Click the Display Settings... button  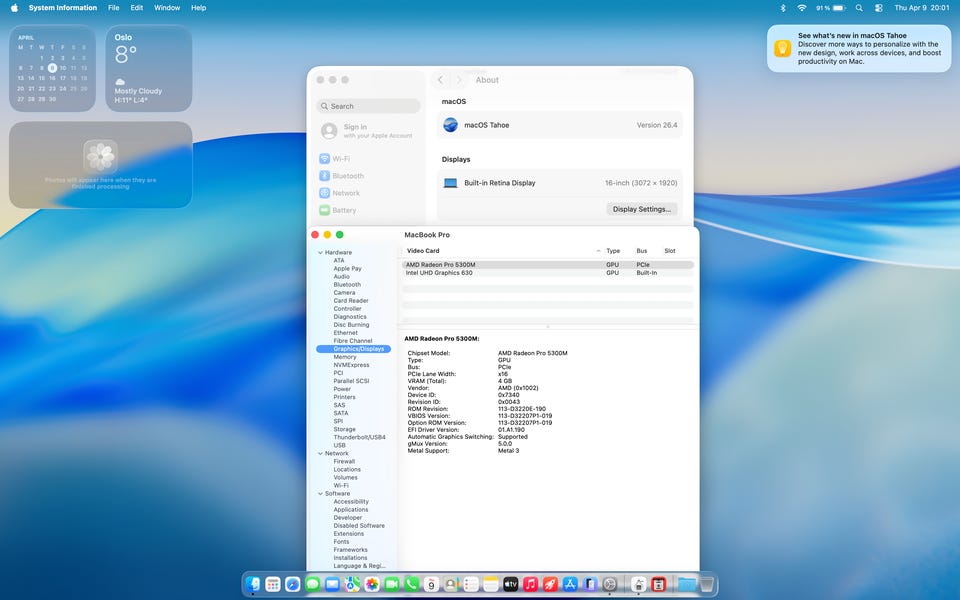[x=641, y=209]
